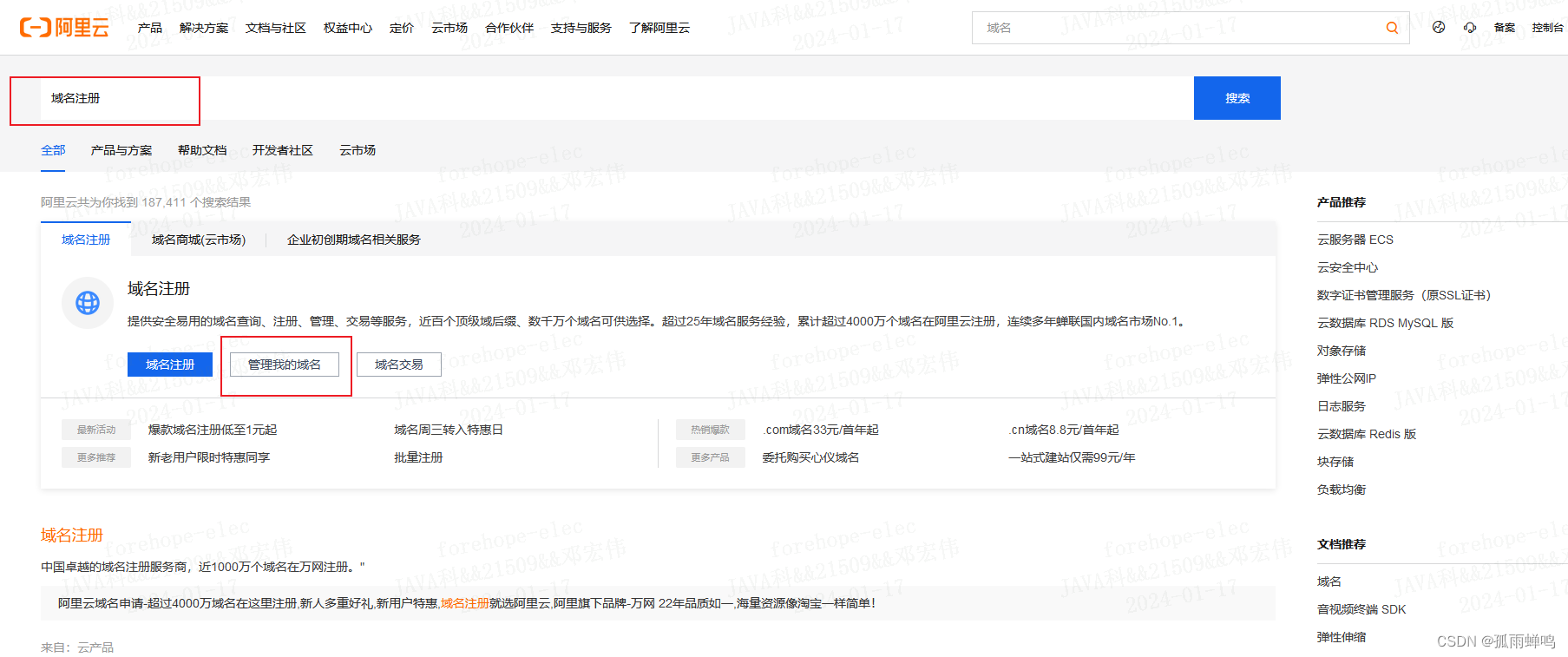Open 合作伙伴 navigation menu
The image size is (1568, 657).
pos(509,28)
